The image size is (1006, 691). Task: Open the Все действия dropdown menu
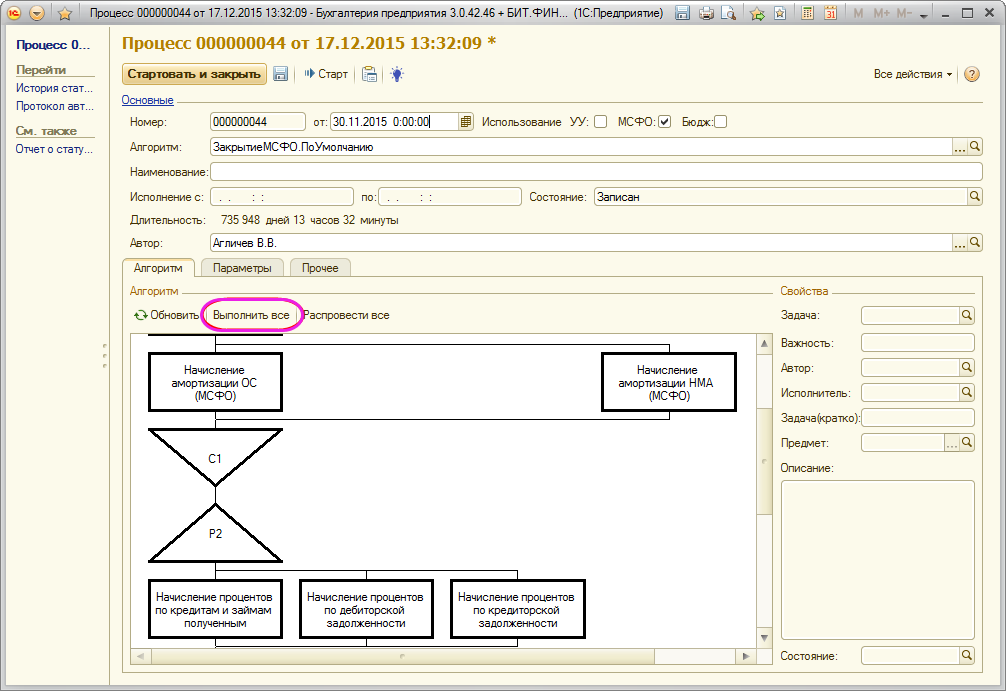click(912, 75)
